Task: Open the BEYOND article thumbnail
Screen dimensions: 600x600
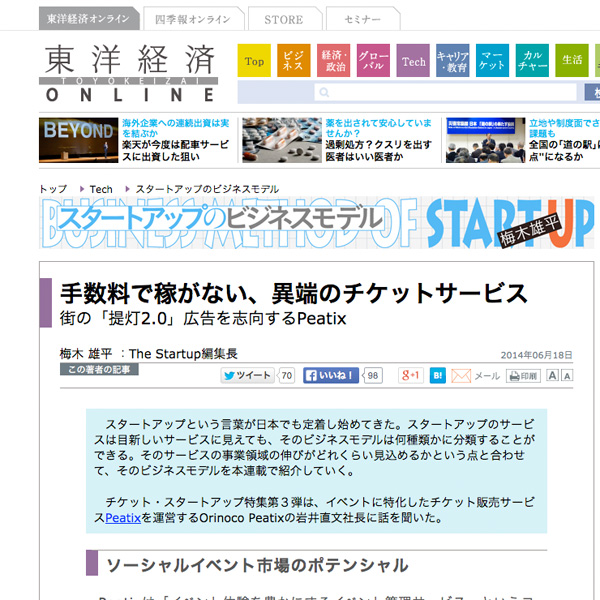Action: click(77, 141)
